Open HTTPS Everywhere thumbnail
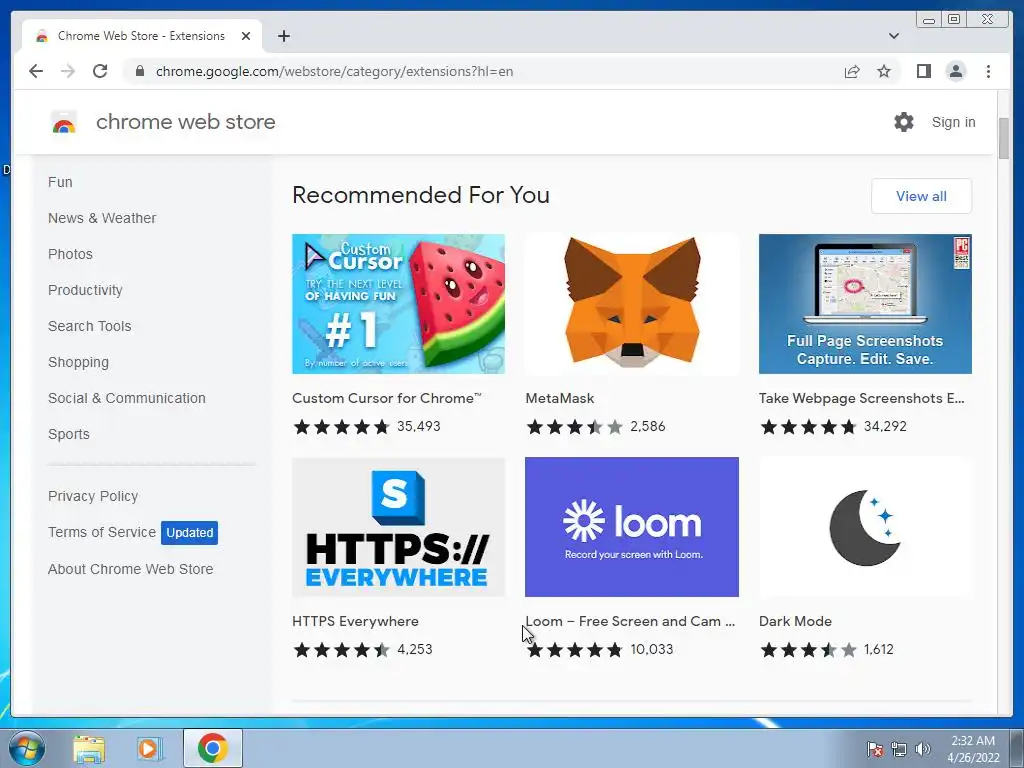Image resolution: width=1024 pixels, height=768 pixels. coord(398,527)
